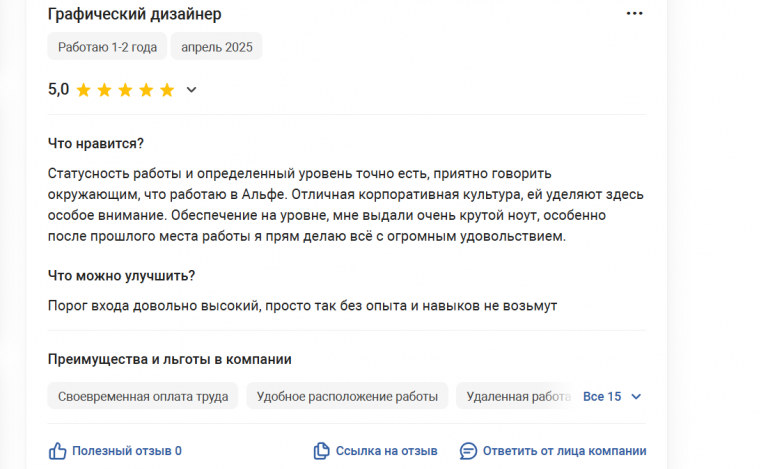Click the 'Порог входа довольно высокий' review text
Screen dimensions: 768x469
302,306
